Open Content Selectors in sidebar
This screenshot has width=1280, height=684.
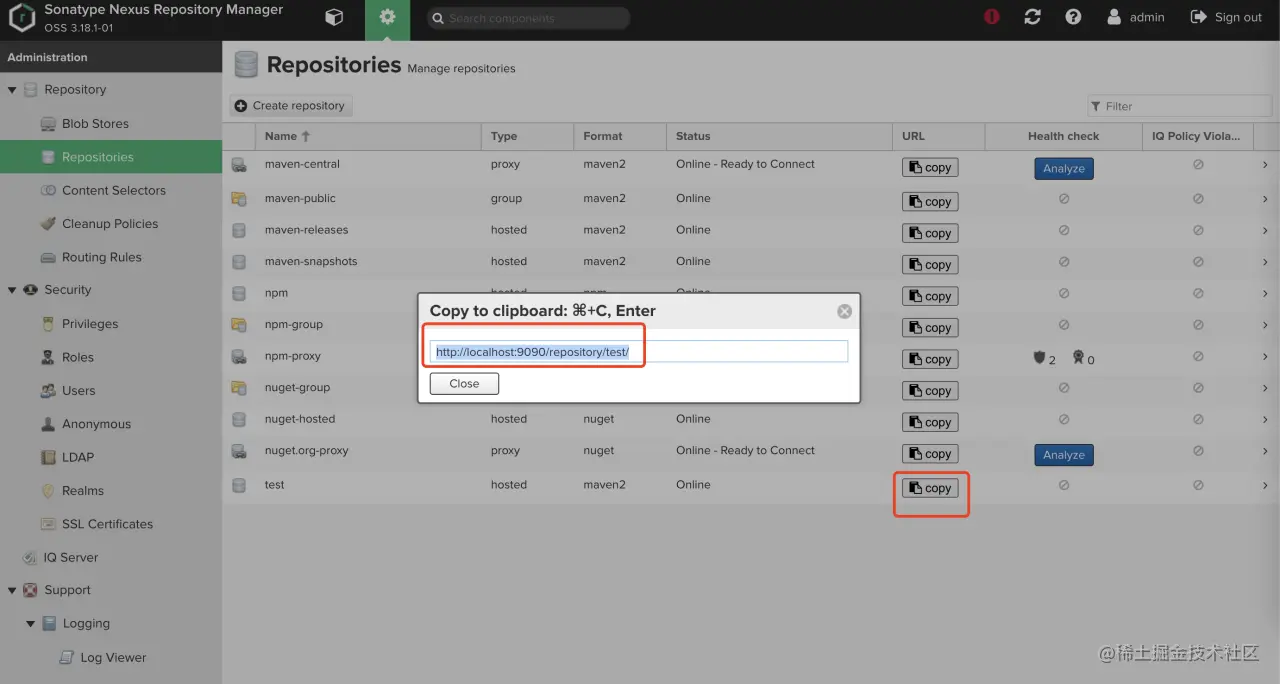tap(113, 191)
